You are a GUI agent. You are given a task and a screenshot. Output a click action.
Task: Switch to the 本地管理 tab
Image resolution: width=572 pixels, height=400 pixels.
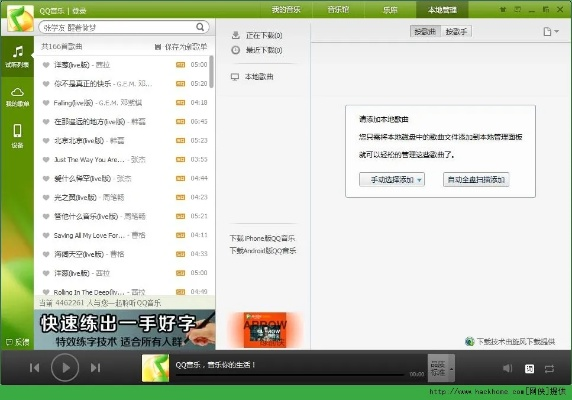[442, 9]
